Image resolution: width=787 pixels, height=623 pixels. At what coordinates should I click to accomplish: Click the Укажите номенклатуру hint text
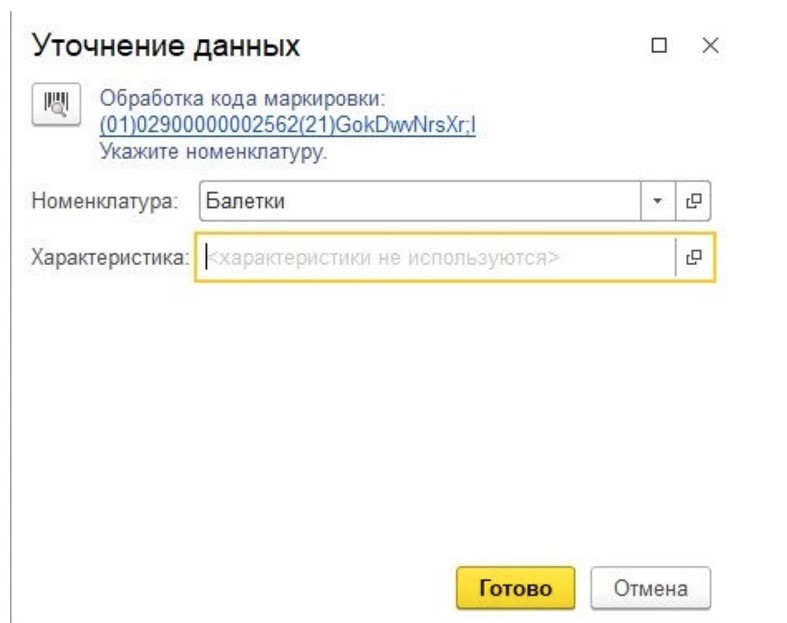click(214, 153)
